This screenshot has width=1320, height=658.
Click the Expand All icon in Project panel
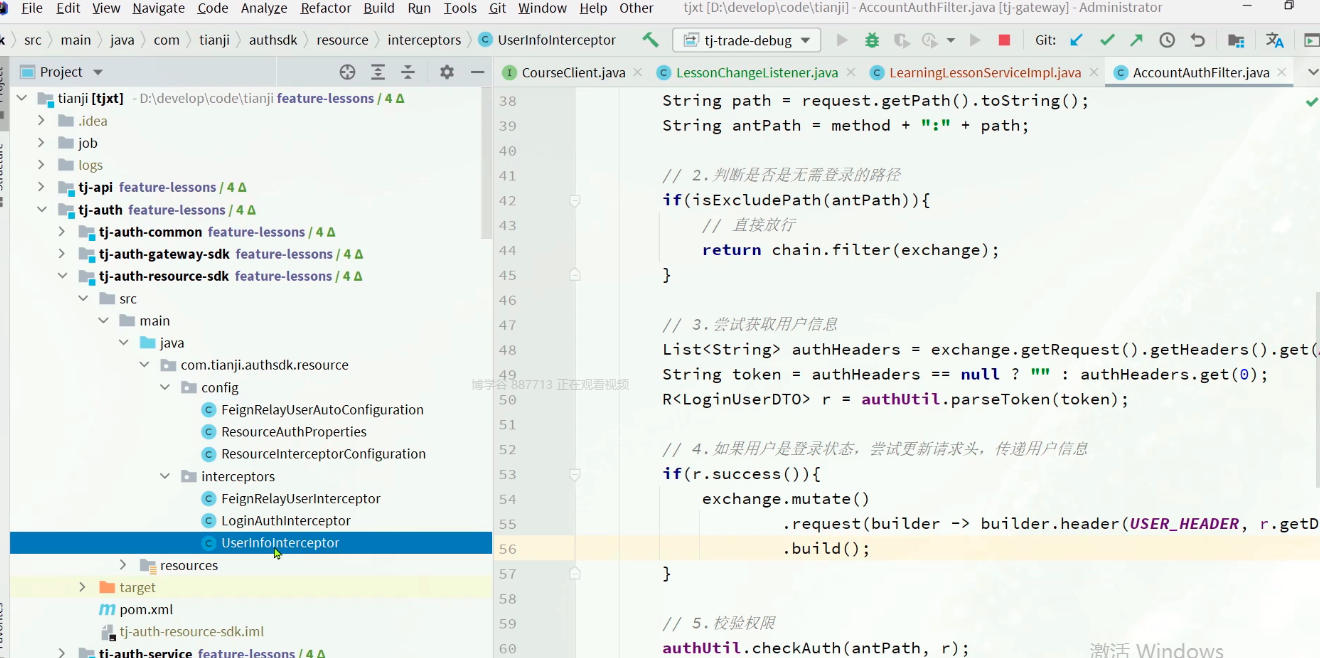[378, 72]
